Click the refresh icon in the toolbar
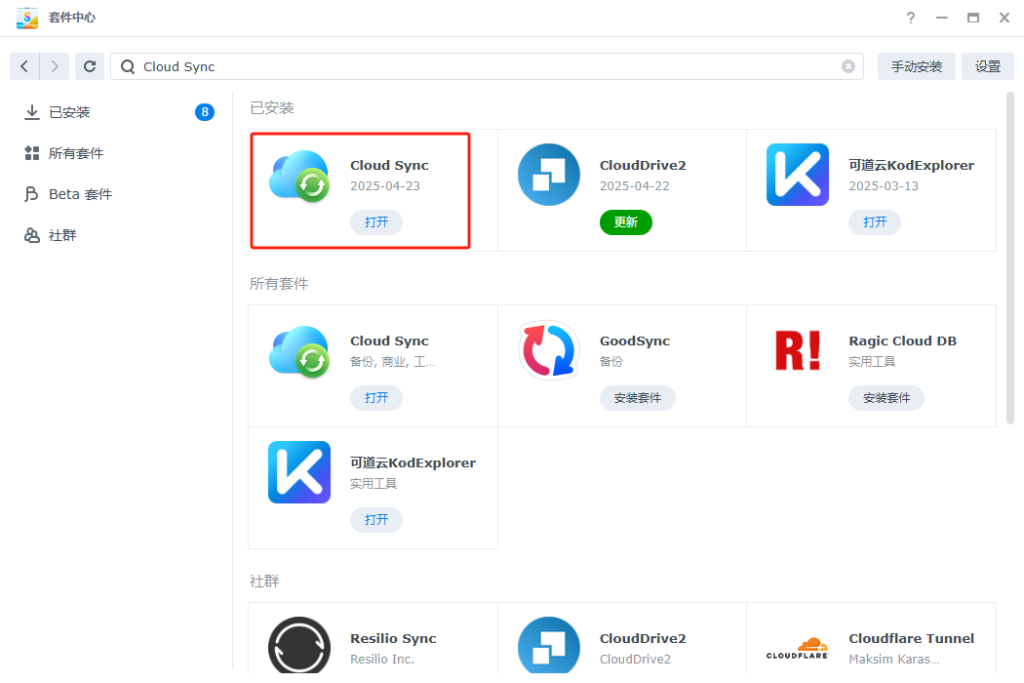Screen dimensions: 1024x683 pos(89,67)
